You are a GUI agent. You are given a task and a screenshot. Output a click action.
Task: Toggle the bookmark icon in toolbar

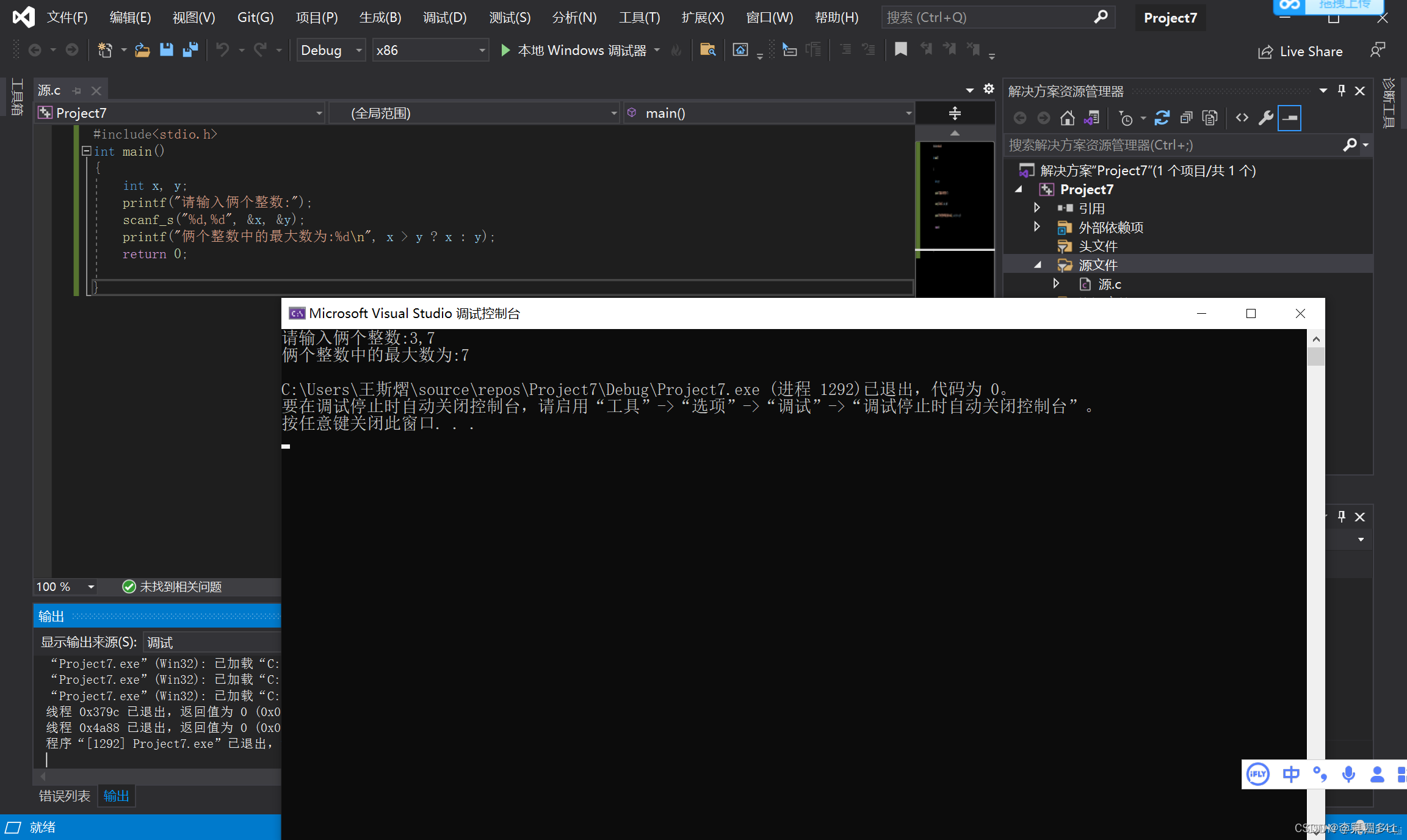pyautogui.click(x=900, y=49)
